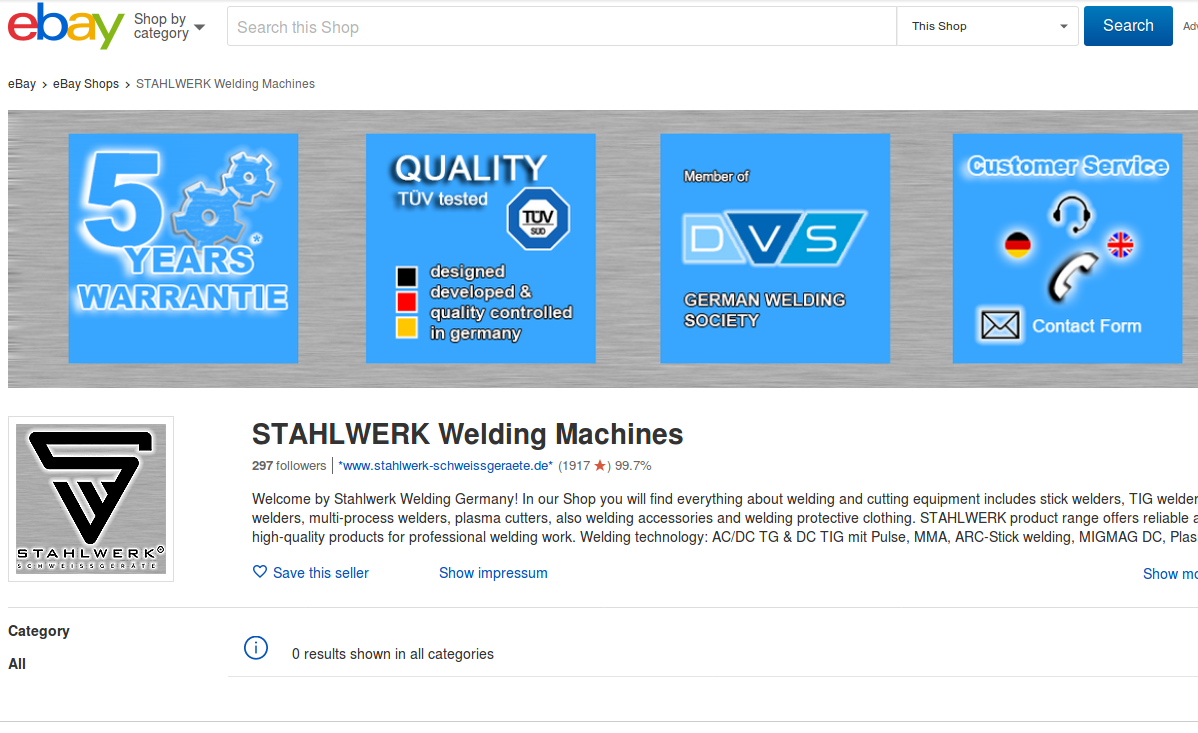Click the gears warranty icon
Viewport: 1198px width, 733px height.
click(222, 197)
